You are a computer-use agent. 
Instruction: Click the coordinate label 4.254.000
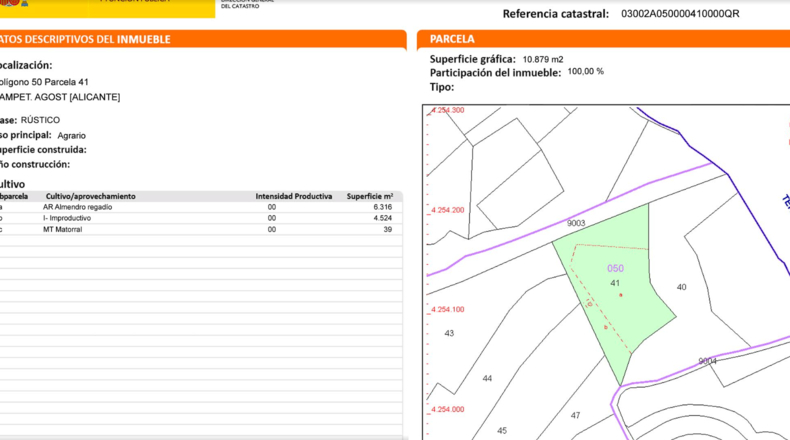pyautogui.click(x=447, y=409)
